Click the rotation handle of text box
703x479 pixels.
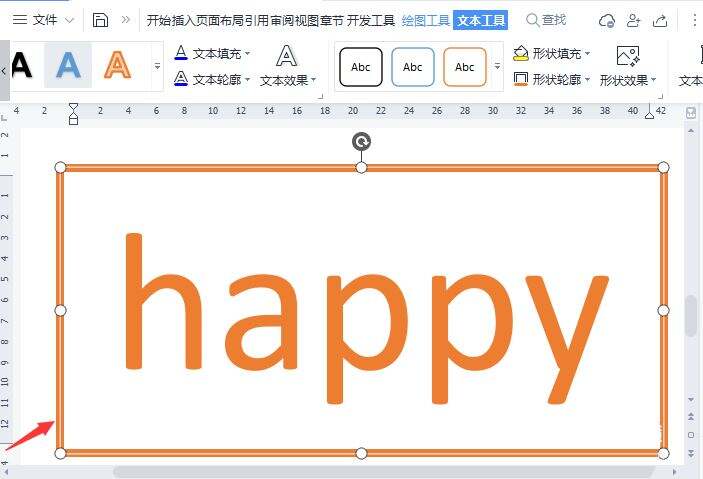[361, 142]
